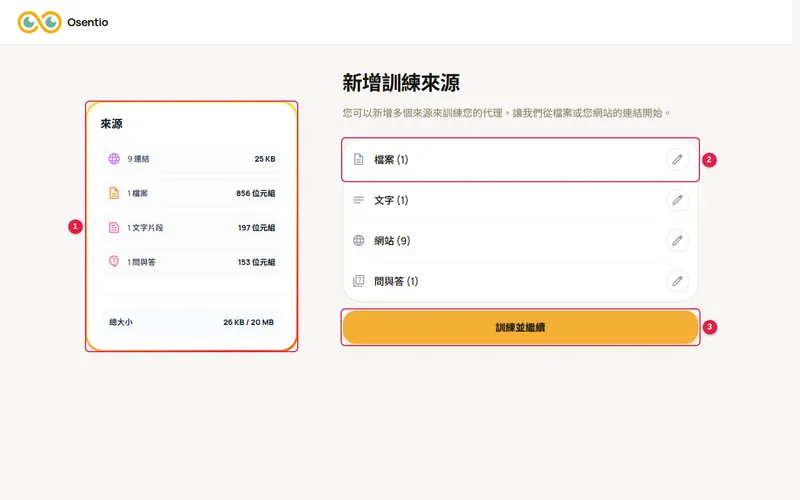Viewport: 800px width, 500px height.
Task: Click the text-lines icon beside 文字 (1)
Action: coord(359,200)
